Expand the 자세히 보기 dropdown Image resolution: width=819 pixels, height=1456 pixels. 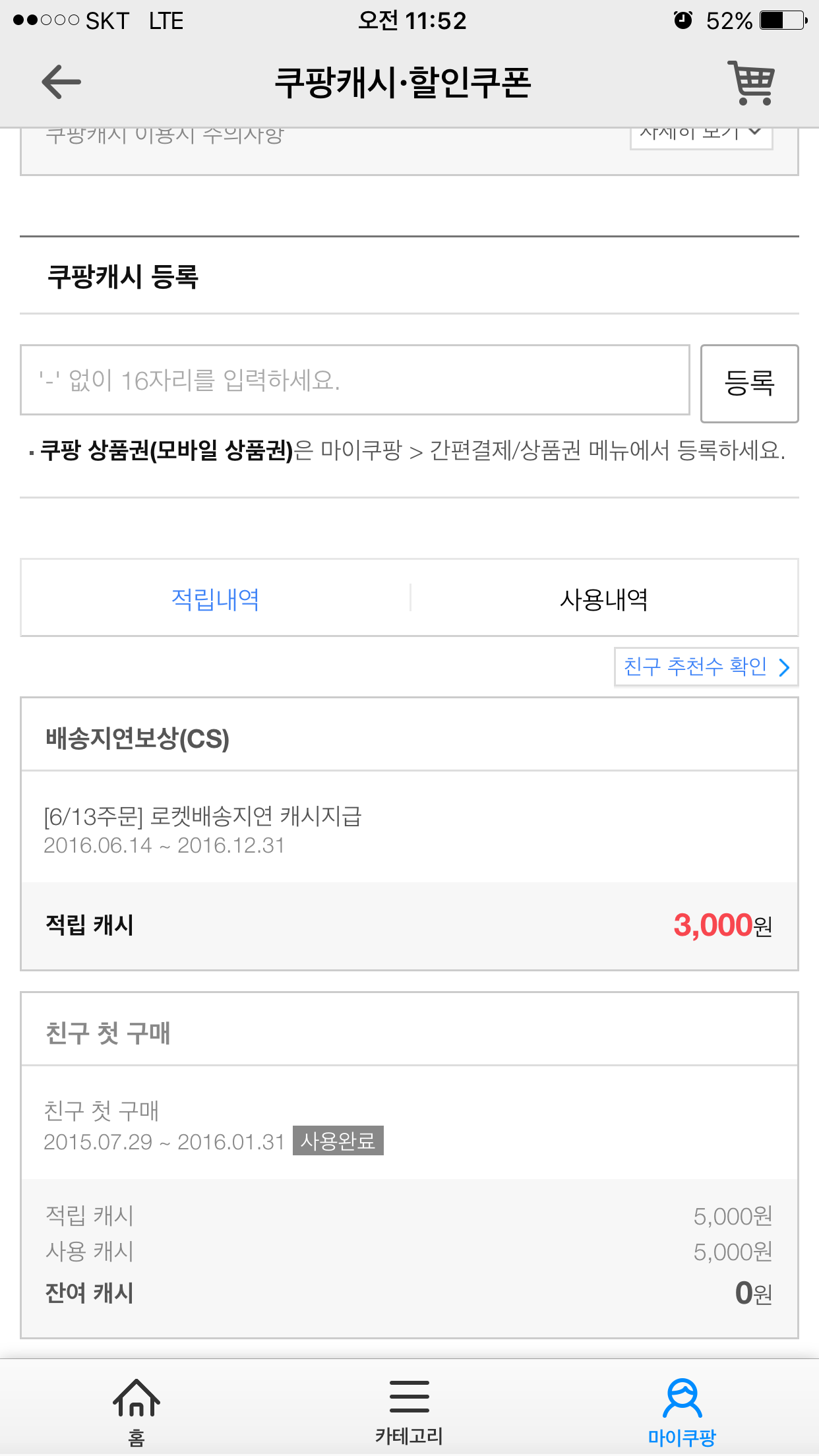coord(701,135)
